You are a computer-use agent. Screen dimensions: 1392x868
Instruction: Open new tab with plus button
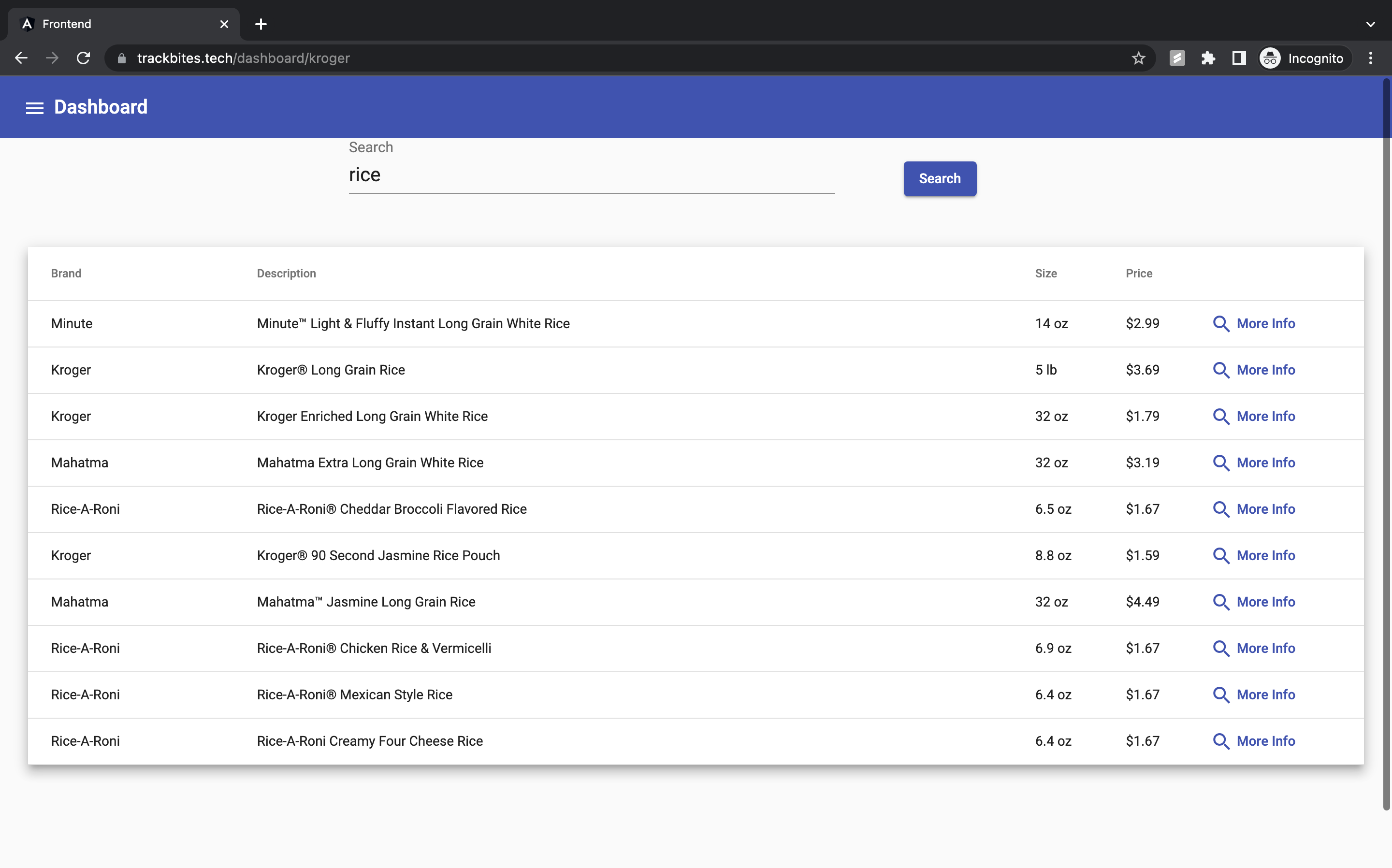pyautogui.click(x=261, y=24)
